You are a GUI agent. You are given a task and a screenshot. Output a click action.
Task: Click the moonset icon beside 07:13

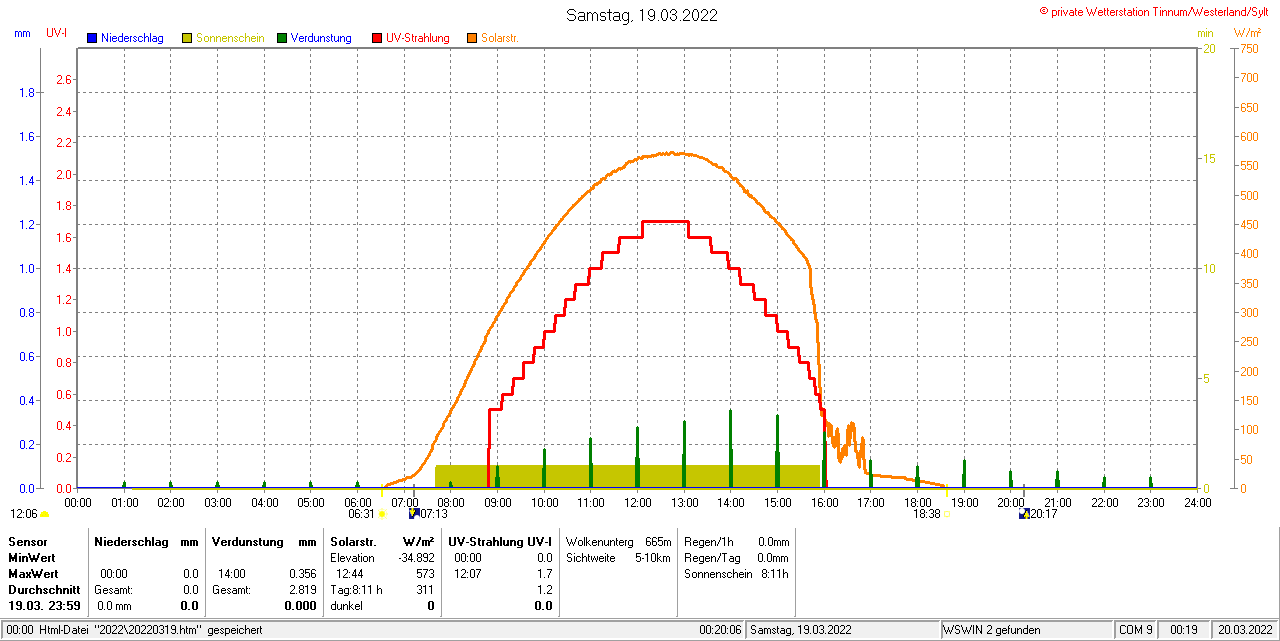(x=414, y=514)
